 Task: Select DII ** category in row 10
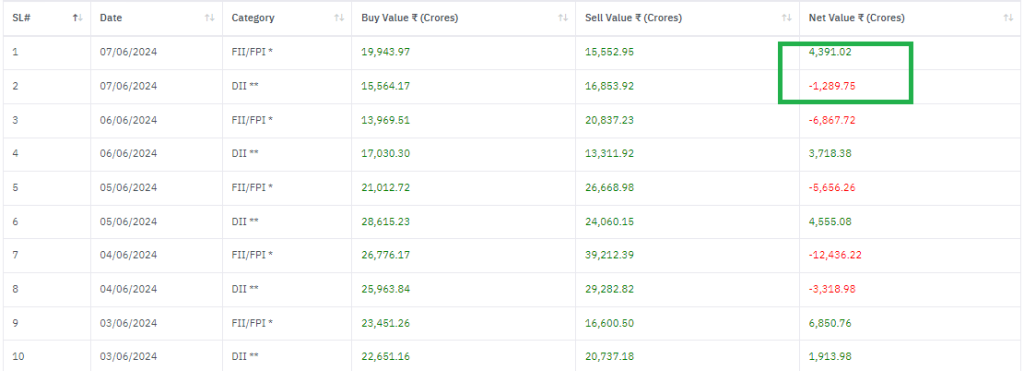245,357
